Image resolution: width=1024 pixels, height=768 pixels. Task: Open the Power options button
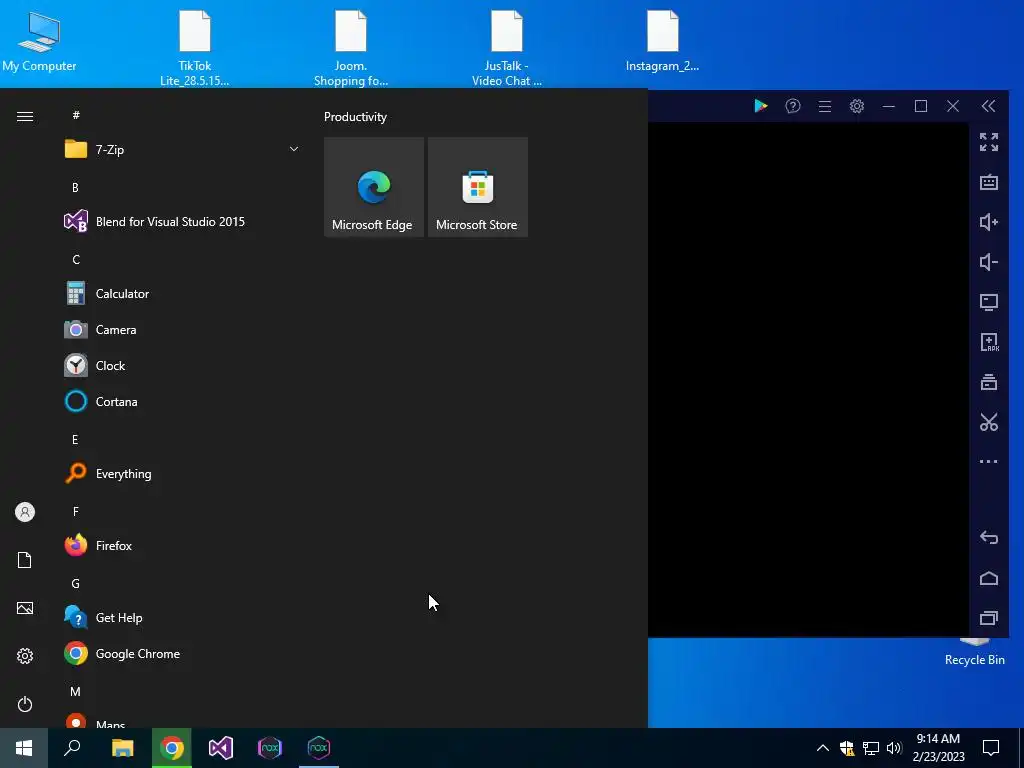[x=25, y=704]
